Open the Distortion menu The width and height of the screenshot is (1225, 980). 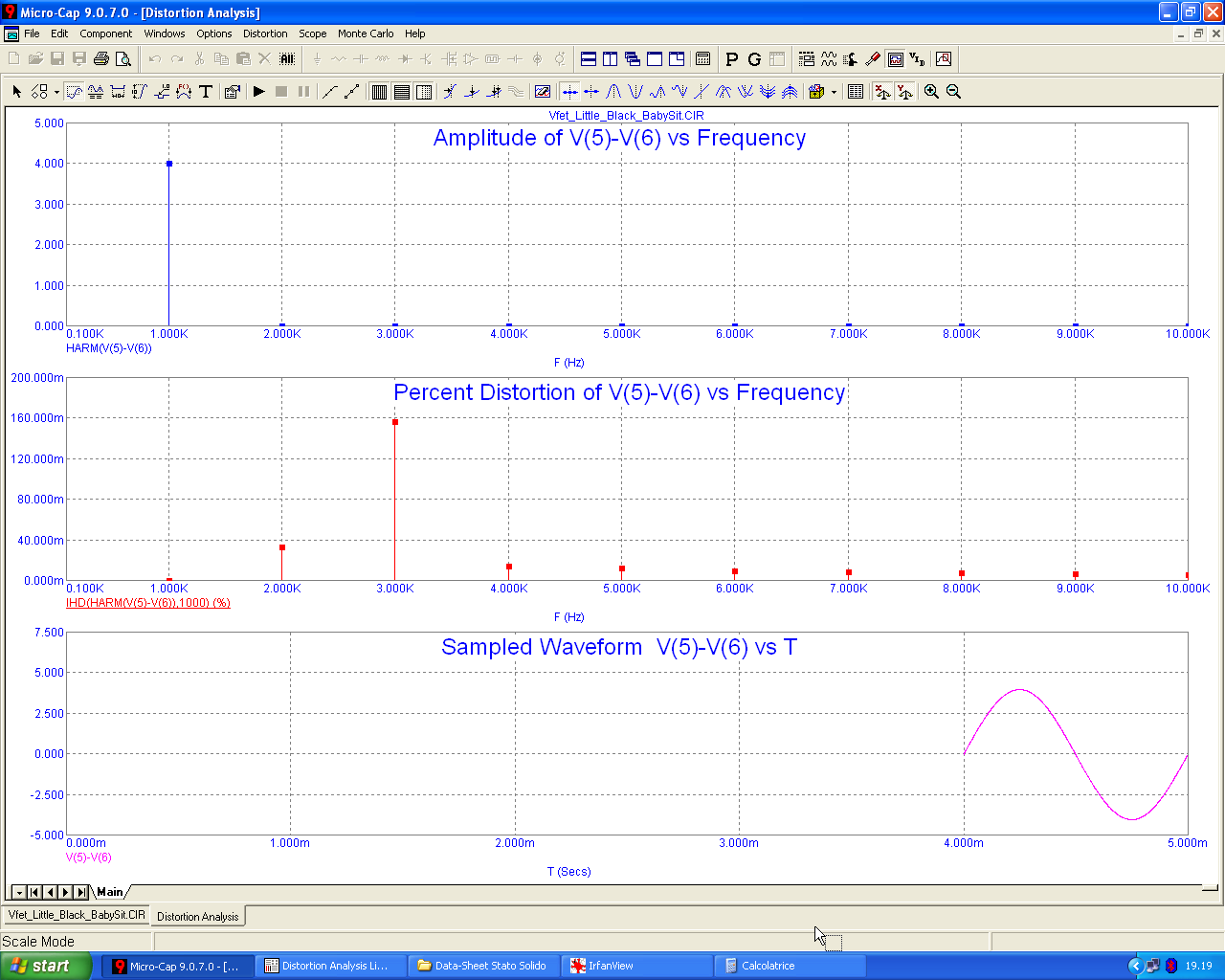click(x=265, y=33)
